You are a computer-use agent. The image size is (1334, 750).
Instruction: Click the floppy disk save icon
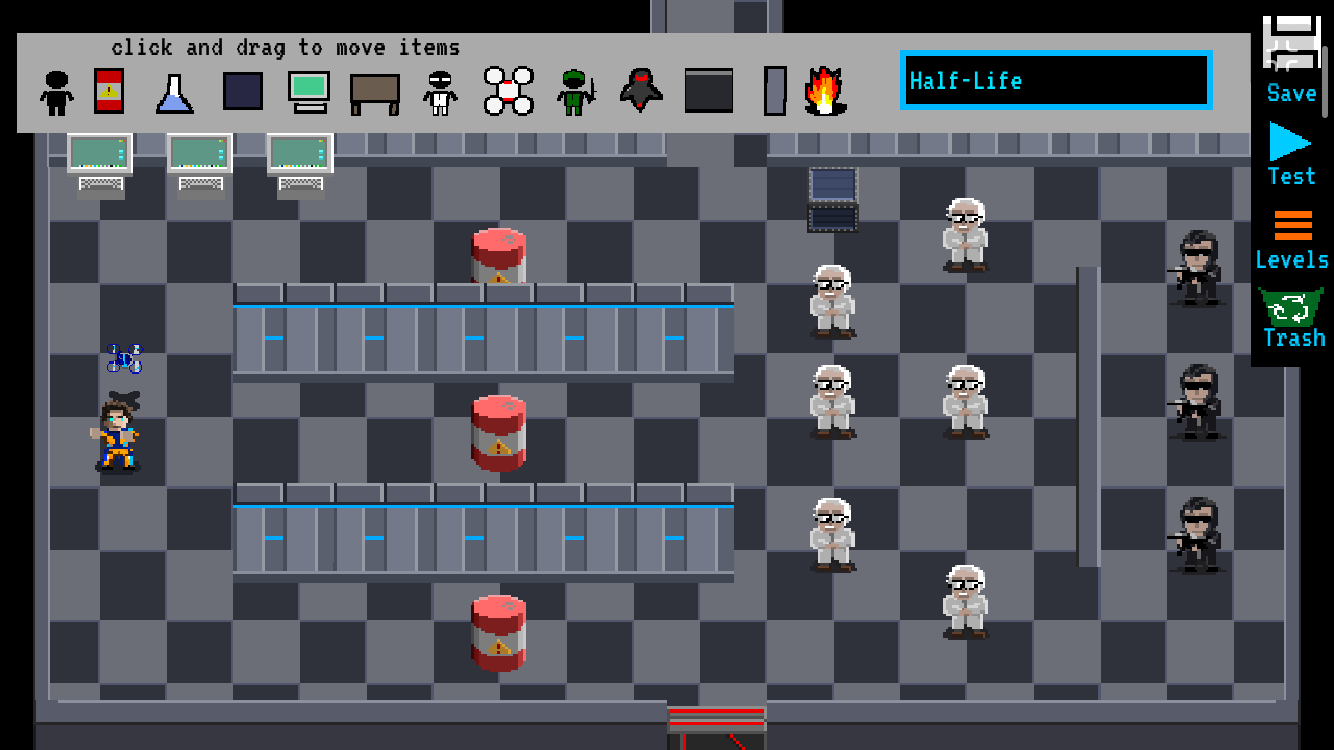[1292, 43]
